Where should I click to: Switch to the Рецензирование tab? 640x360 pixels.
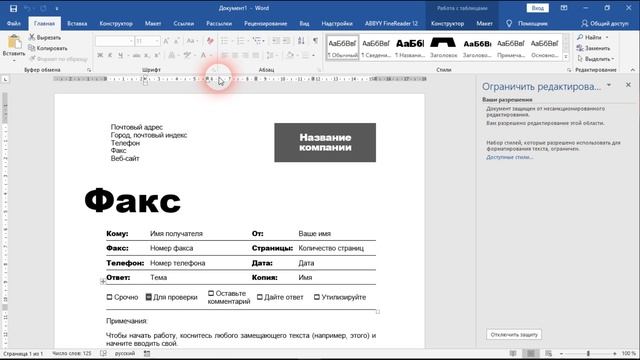pyautogui.click(x=266, y=24)
